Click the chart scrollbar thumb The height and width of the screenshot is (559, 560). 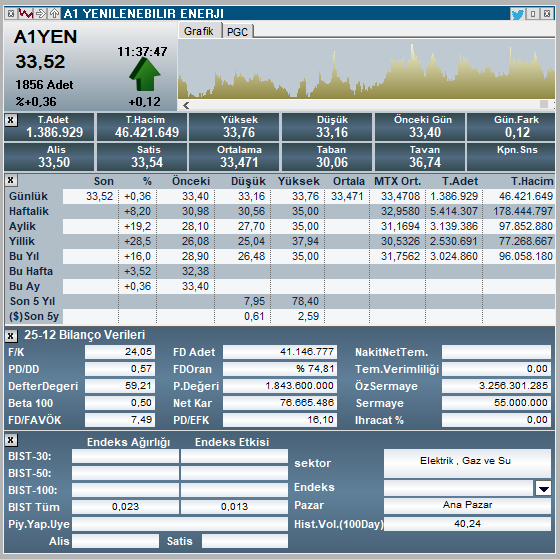(544, 104)
